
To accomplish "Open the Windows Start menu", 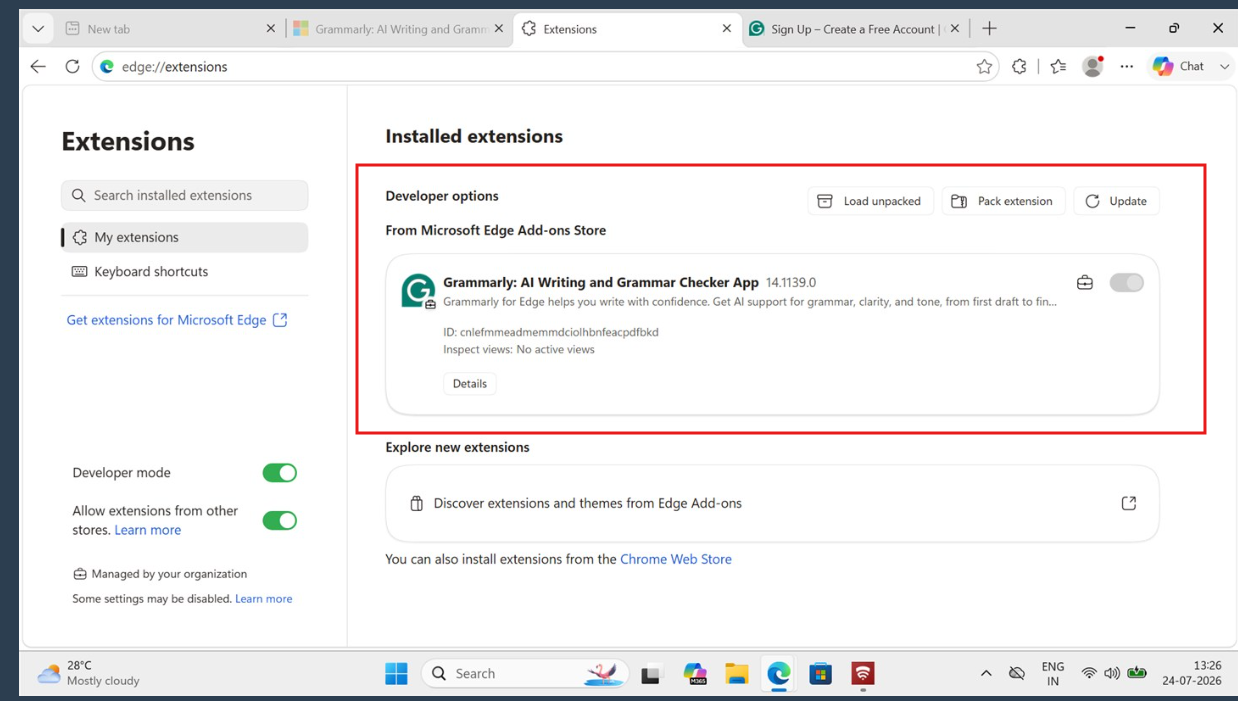I will tap(396, 674).
